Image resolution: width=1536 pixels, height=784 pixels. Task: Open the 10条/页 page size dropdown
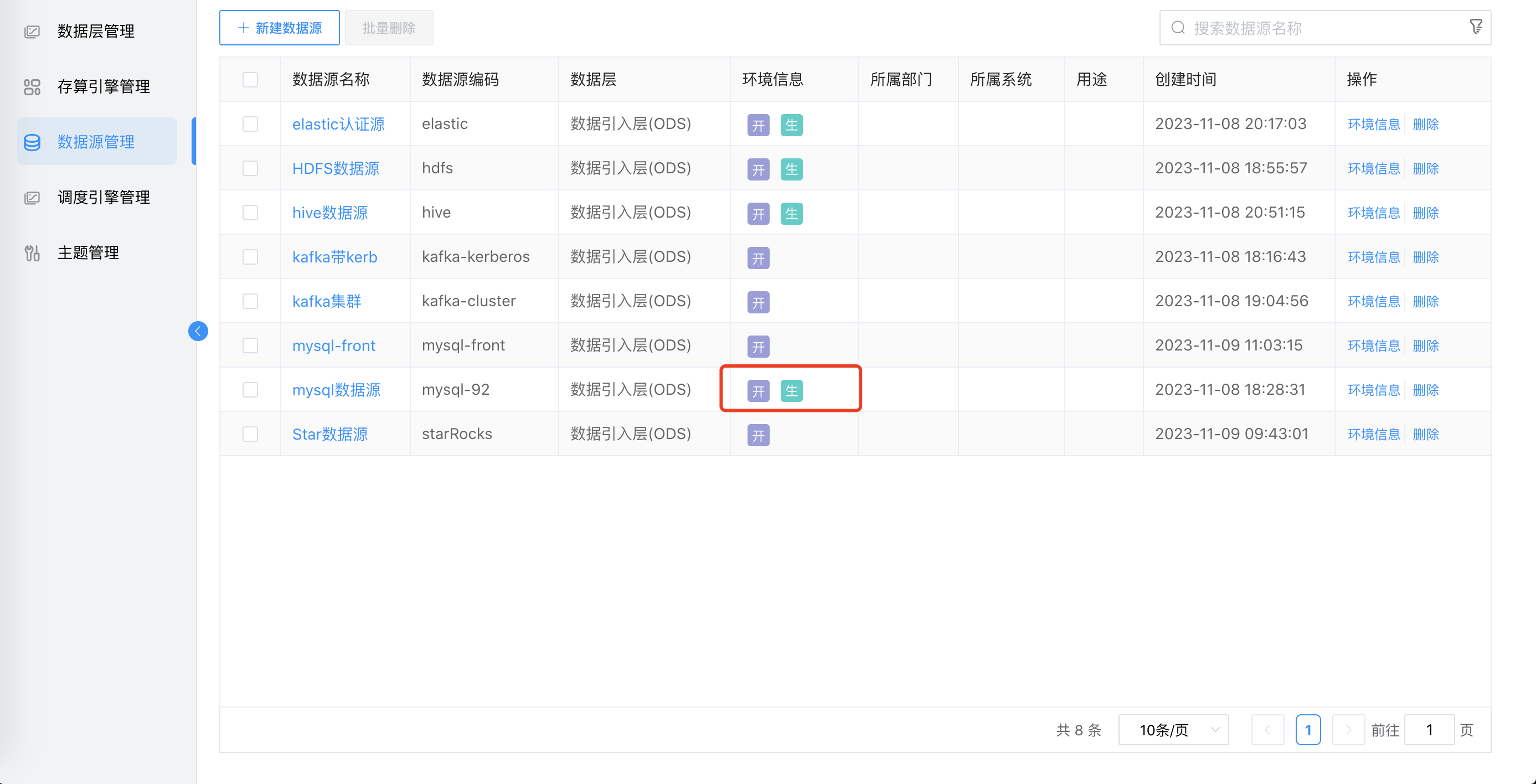1173,729
